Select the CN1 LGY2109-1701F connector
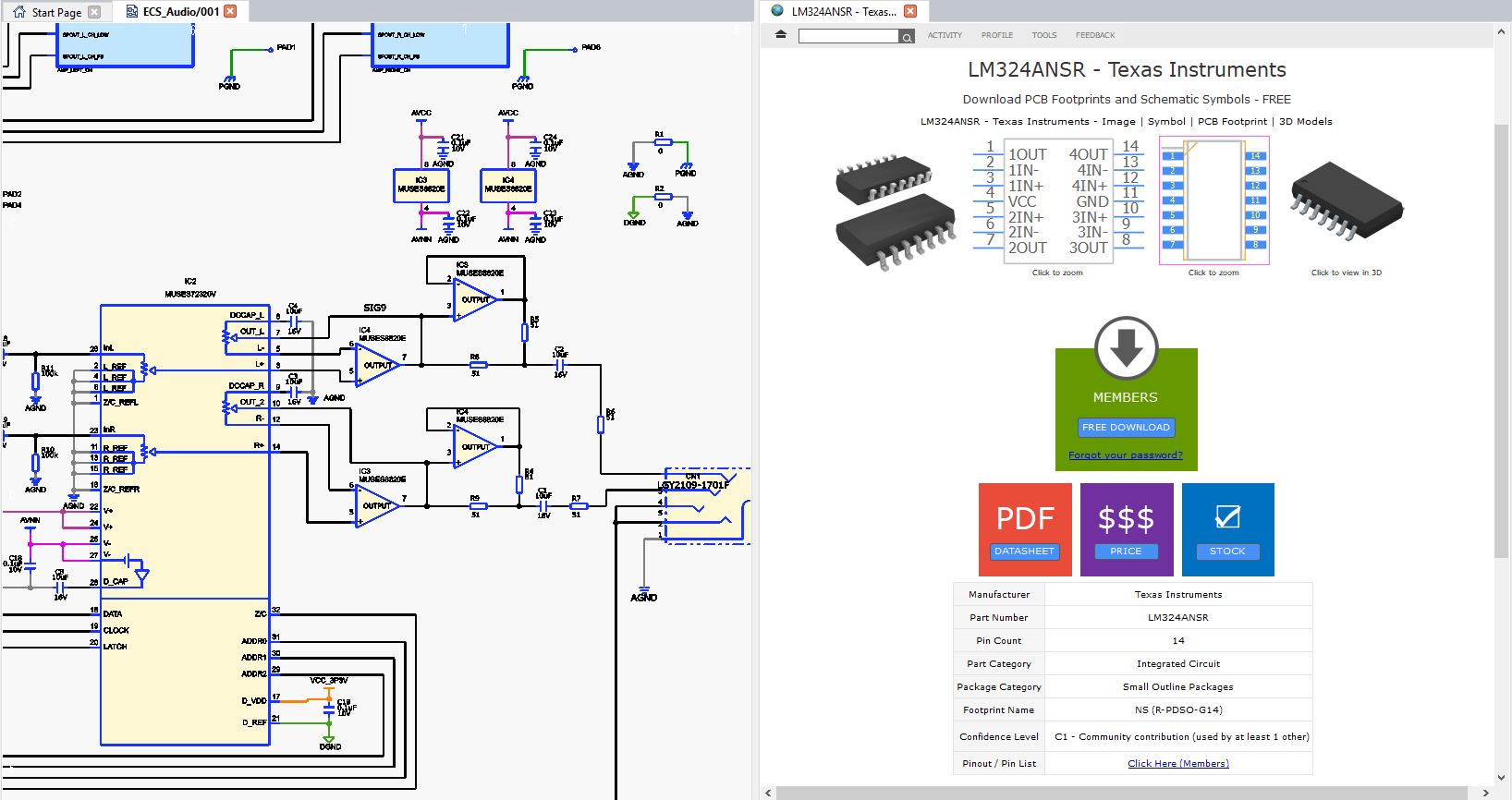 [707, 506]
